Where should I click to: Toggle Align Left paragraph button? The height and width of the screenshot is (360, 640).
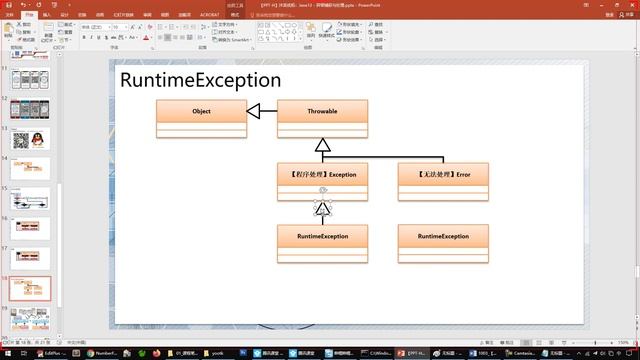[x=160, y=38]
